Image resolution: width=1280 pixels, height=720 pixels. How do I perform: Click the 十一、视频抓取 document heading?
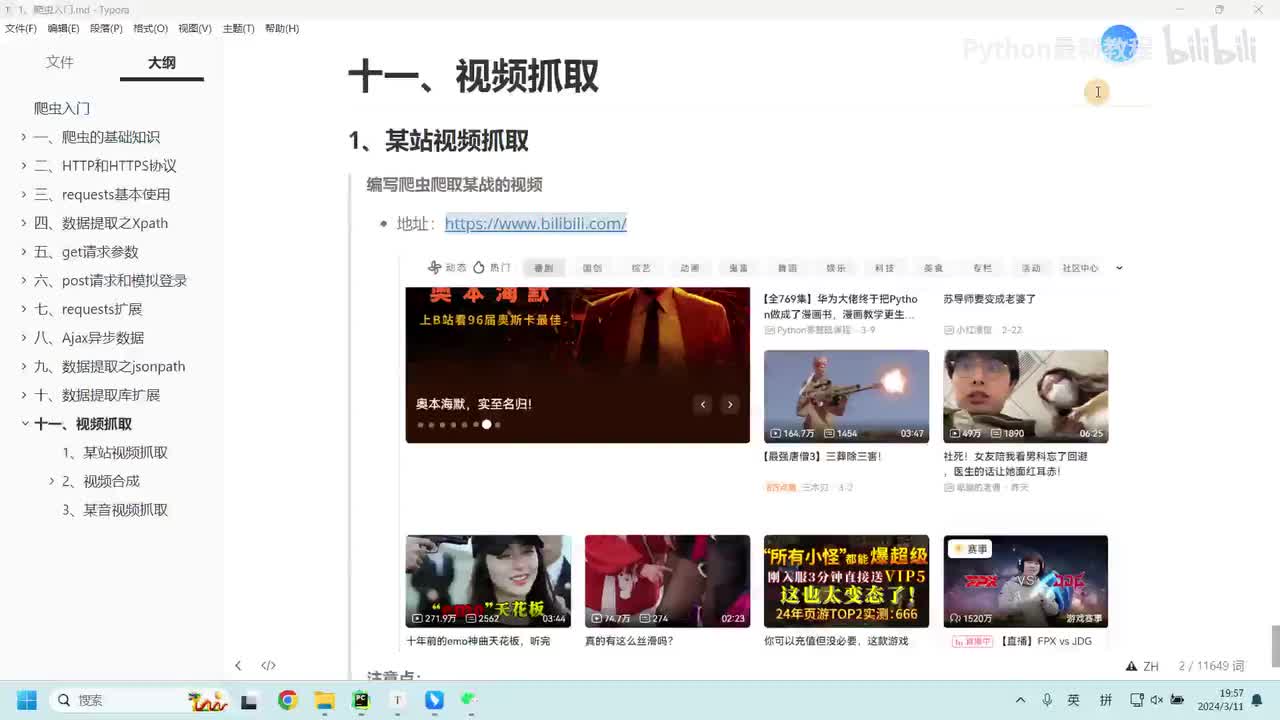click(x=473, y=76)
